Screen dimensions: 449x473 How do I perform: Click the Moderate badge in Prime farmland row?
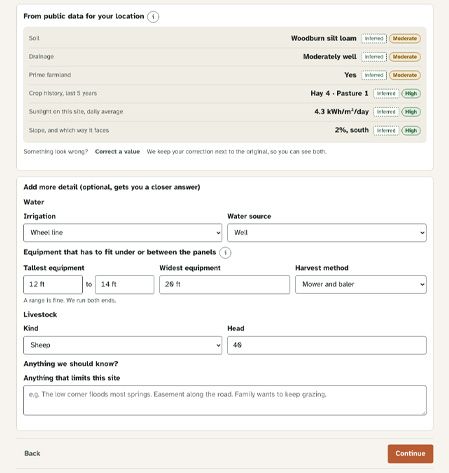[x=405, y=75]
